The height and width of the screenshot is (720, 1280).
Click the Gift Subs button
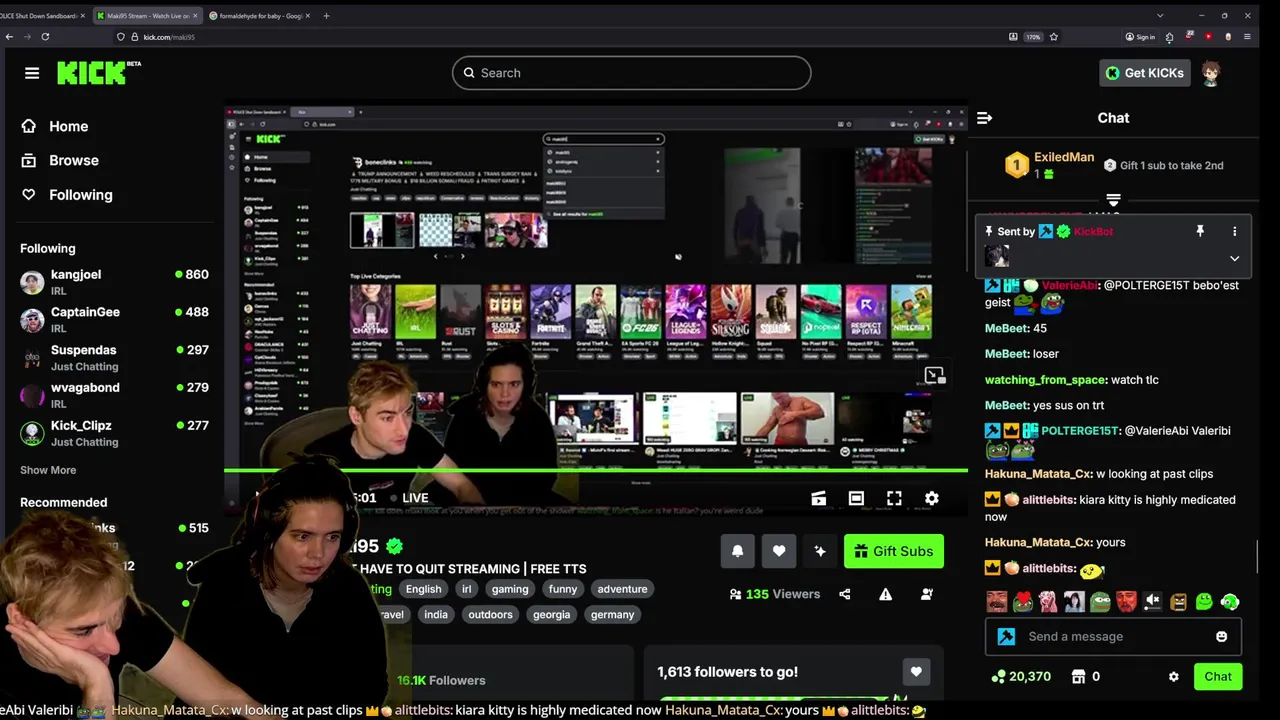[x=894, y=551]
